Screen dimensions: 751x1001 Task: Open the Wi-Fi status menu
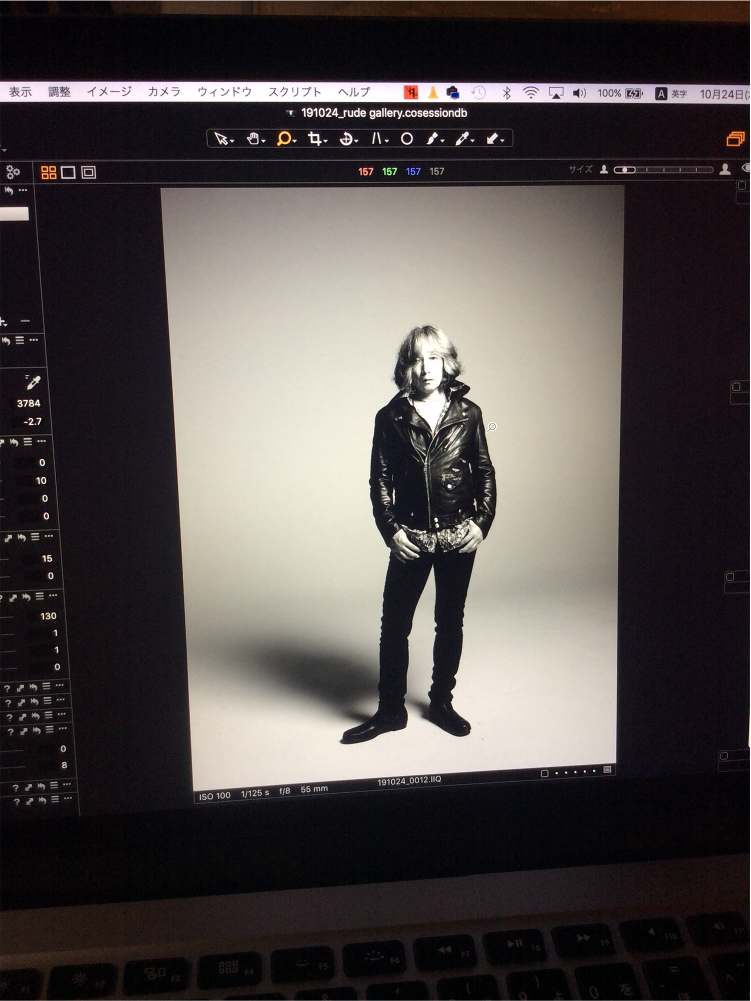(x=531, y=93)
